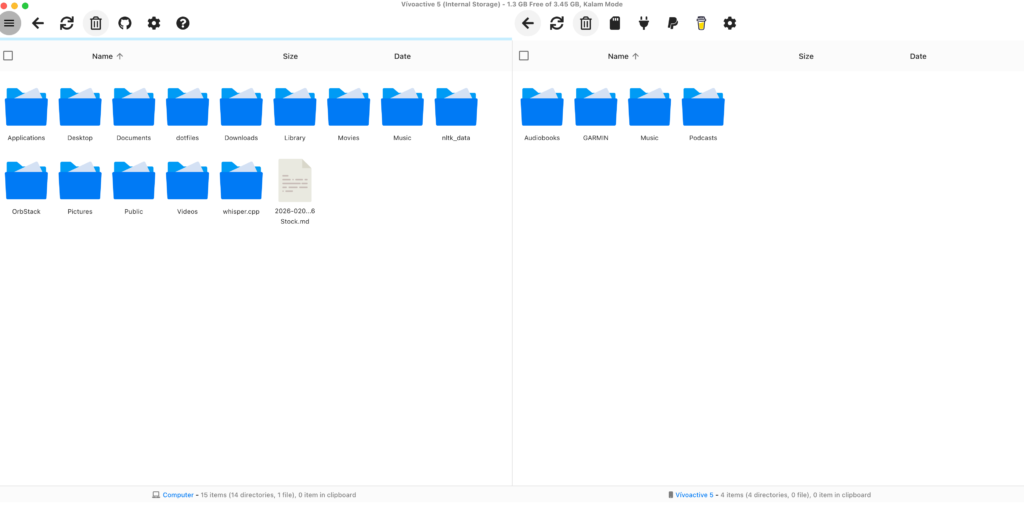Click the plug MTP mode icon
The width and height of the screenshot is (1024, 506).
click(x=644, y=23)
